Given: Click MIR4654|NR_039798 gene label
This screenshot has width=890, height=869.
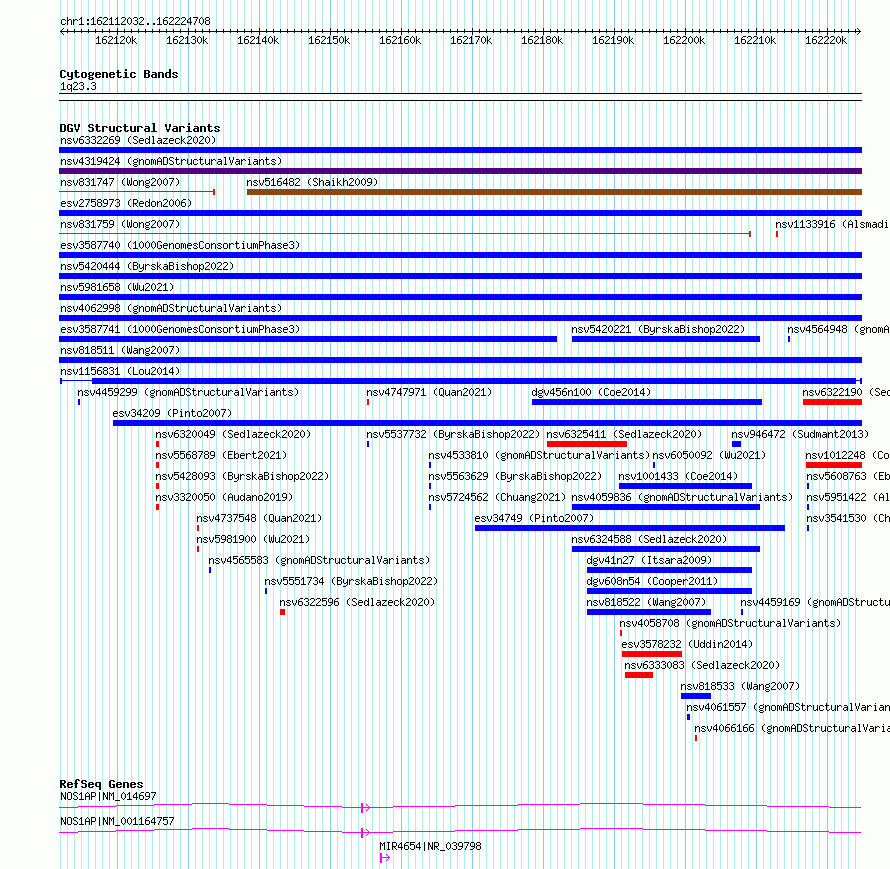Looking at the screenshot, I should pyautogui.click(x=430, y=846).
